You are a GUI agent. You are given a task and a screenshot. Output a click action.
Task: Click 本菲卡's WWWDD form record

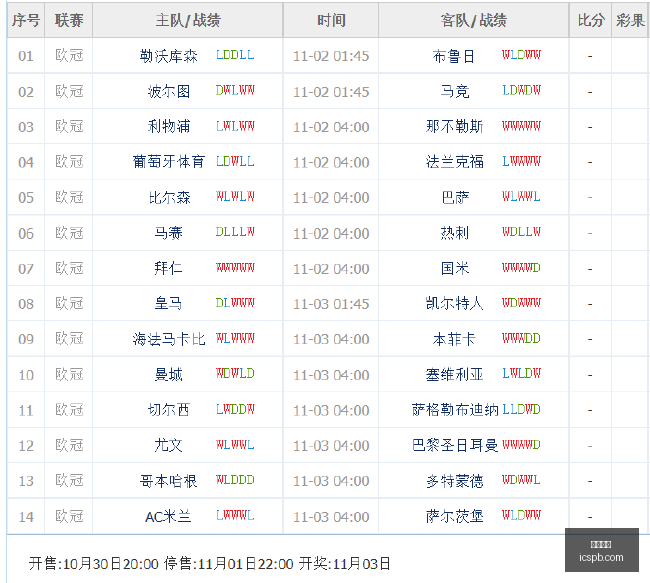tap(521, 338)
